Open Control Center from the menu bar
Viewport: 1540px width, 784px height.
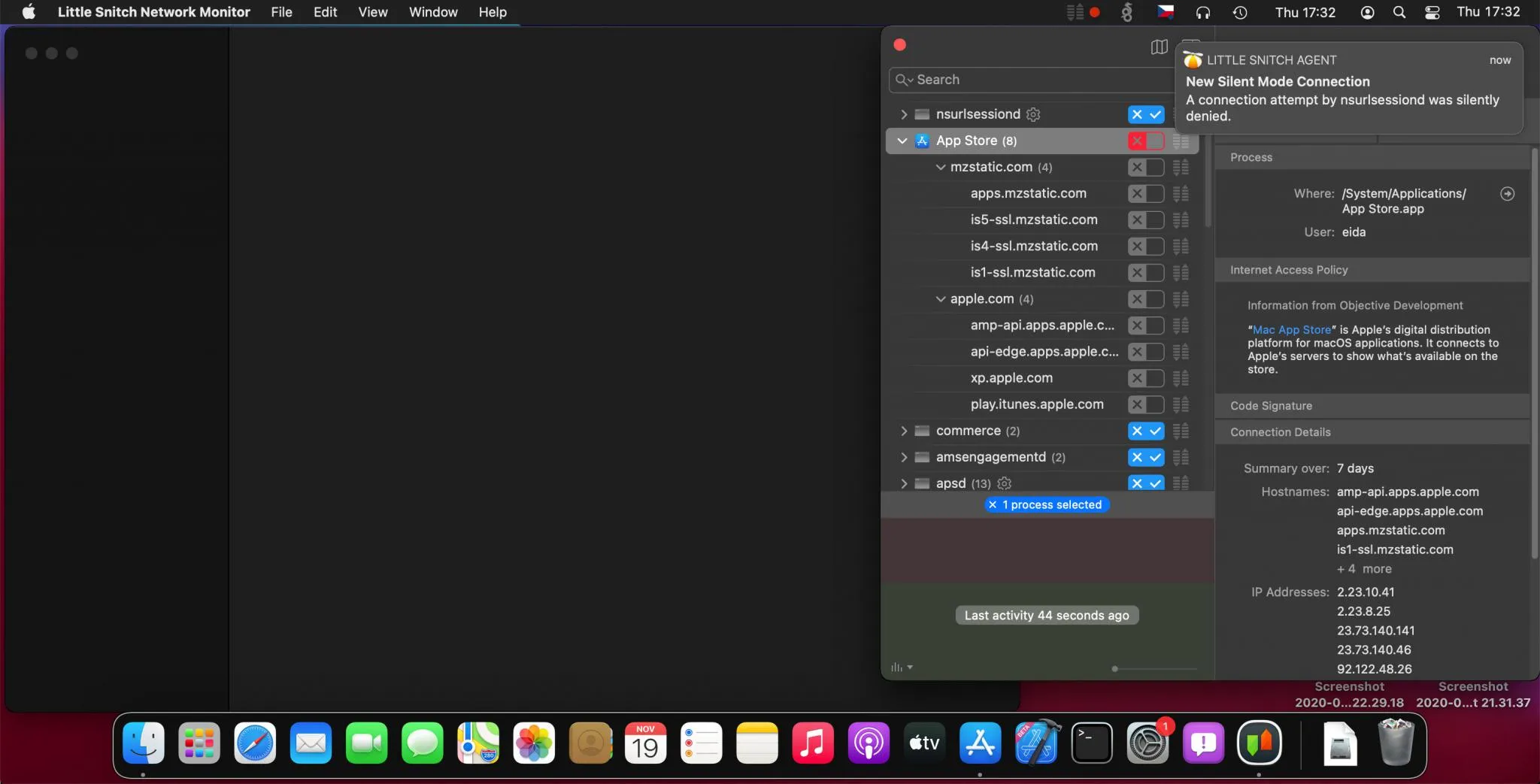[1432, 12]
